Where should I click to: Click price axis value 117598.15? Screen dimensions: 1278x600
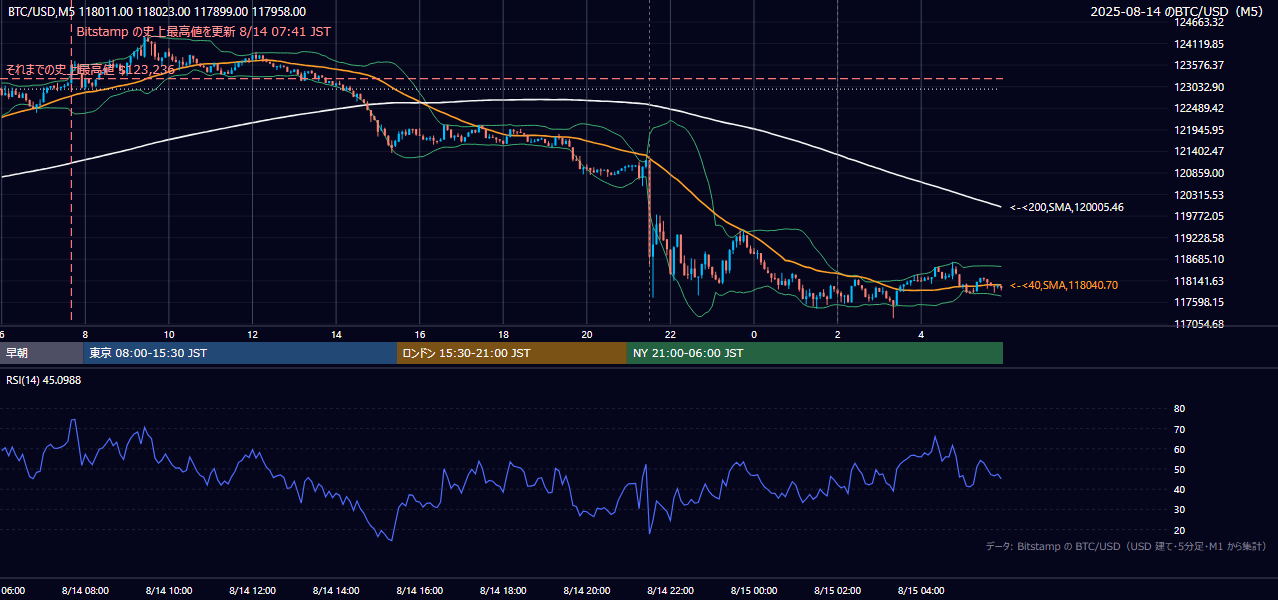pyautogui.click(x=1200, y=302)
